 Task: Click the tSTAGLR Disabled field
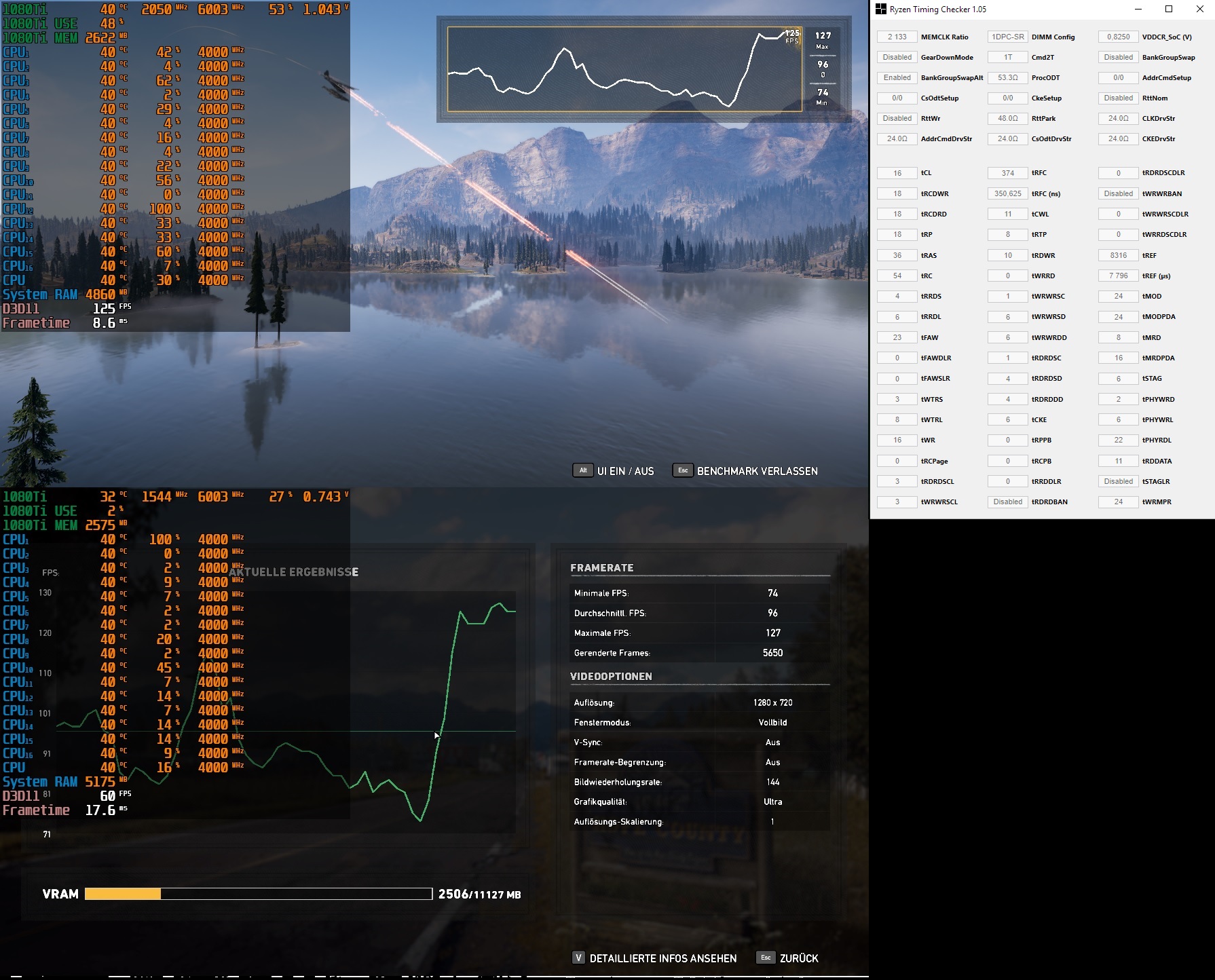(x=1118, y=481)
